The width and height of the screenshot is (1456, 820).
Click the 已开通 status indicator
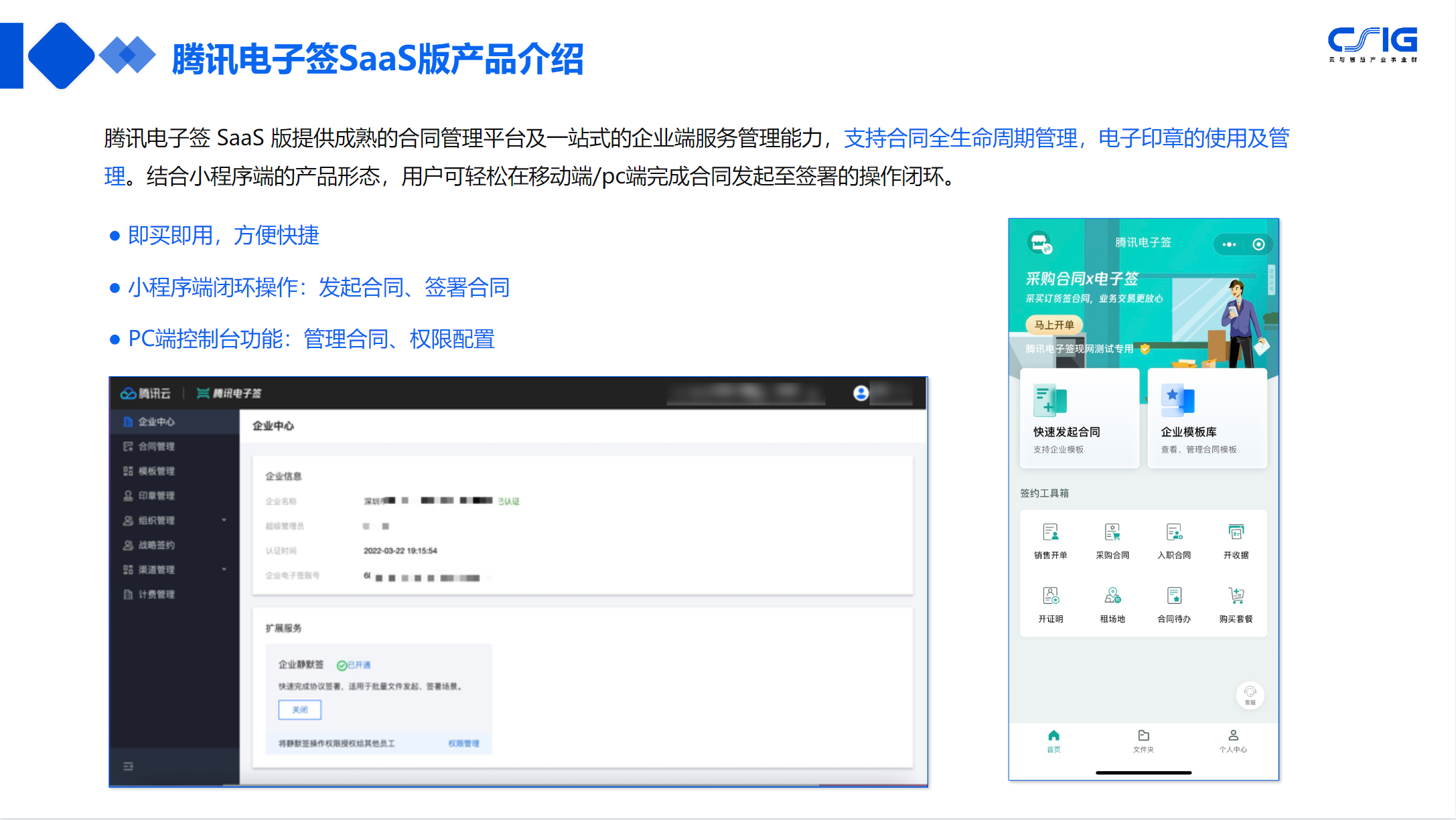click(354, 665)
